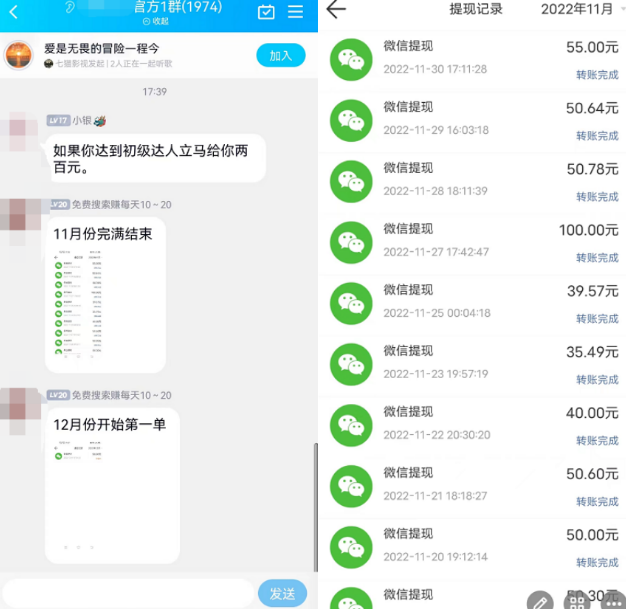Click 转账完成 status for the 39.57元 entry
Image resolution: width=628 pixels, height=609 pixels.
pos(597,319)
